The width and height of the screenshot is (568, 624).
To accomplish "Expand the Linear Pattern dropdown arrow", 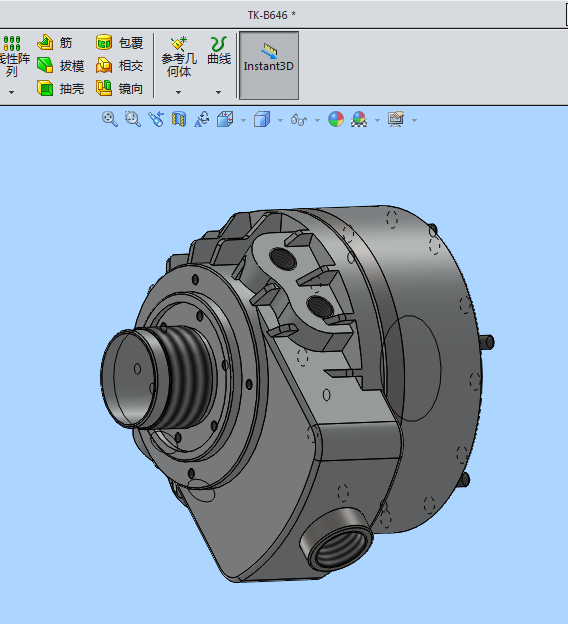I will click(x=11, y=92).
